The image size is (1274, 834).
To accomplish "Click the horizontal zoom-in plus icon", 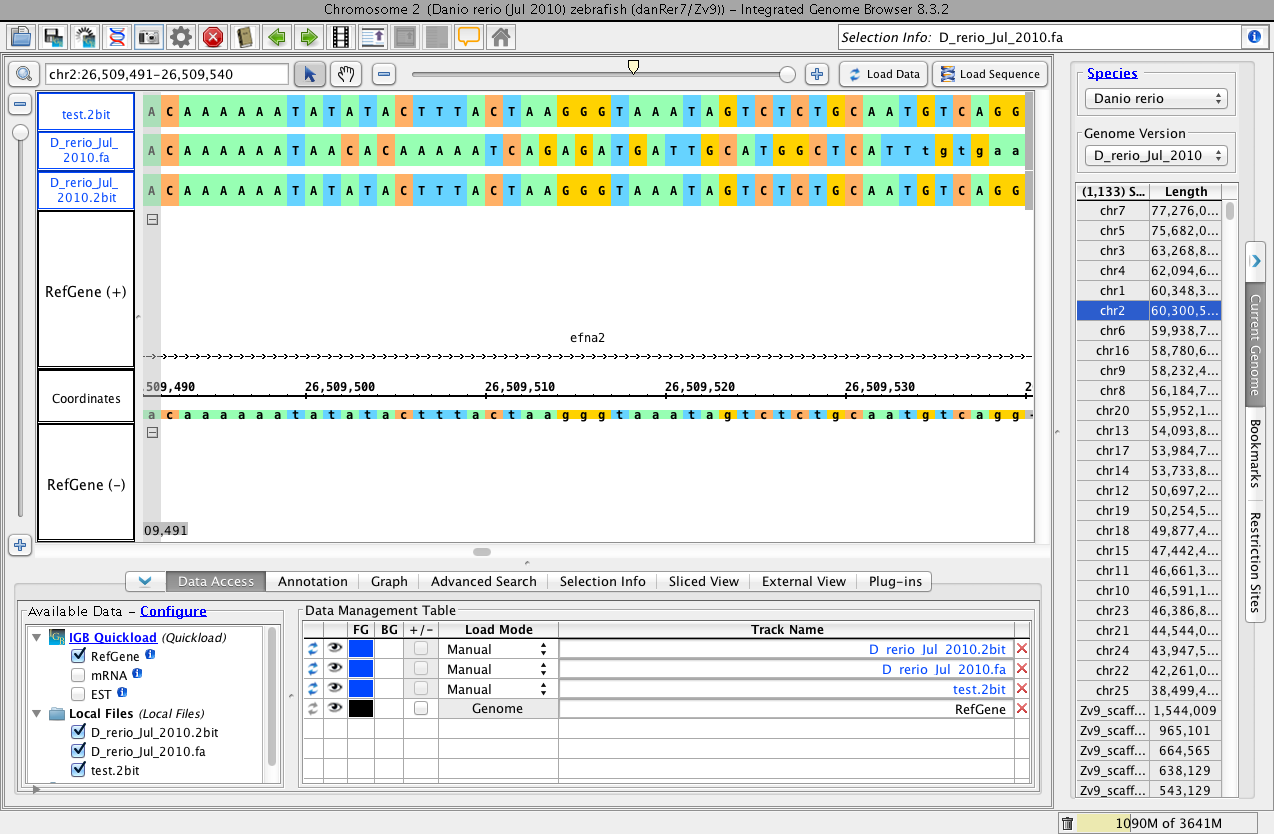I will tap(817, 74).
